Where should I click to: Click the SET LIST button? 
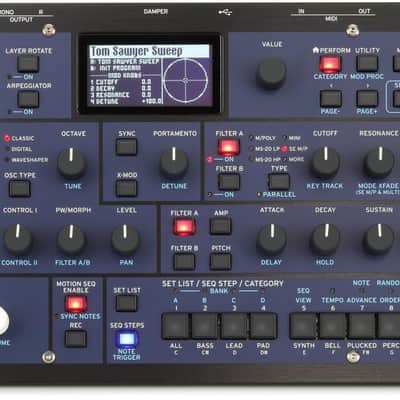click(126, 304)
